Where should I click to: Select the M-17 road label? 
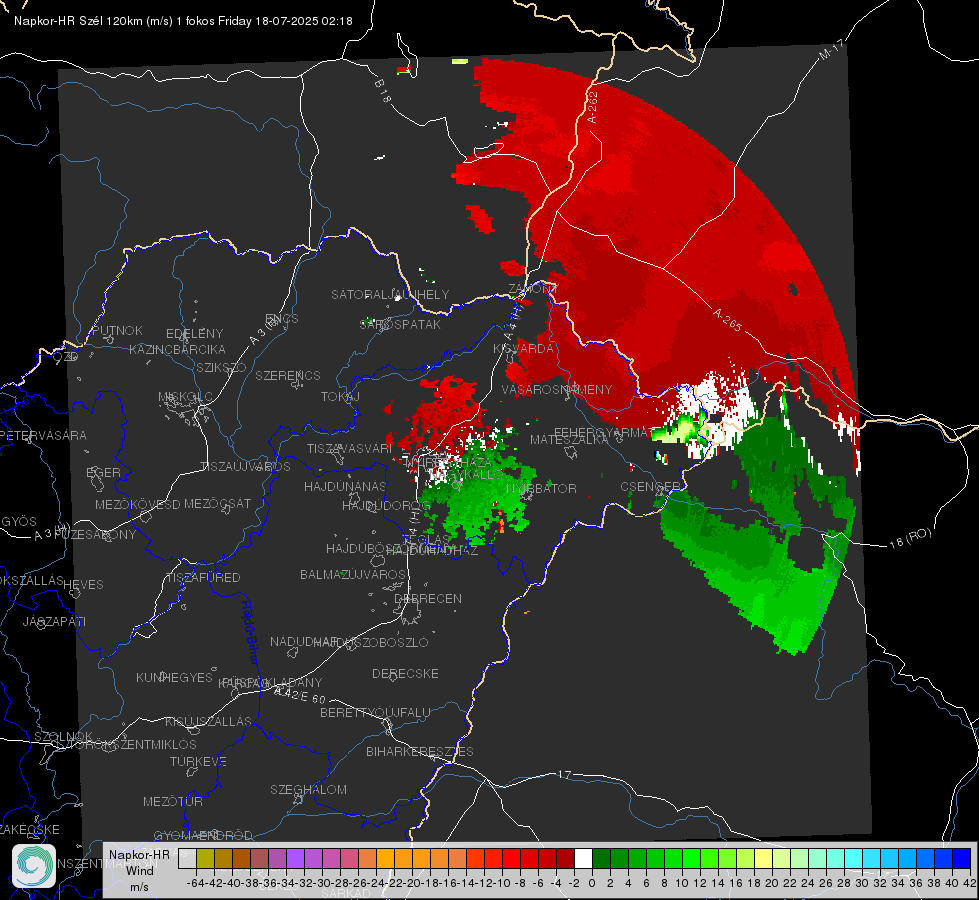[831, 49]
